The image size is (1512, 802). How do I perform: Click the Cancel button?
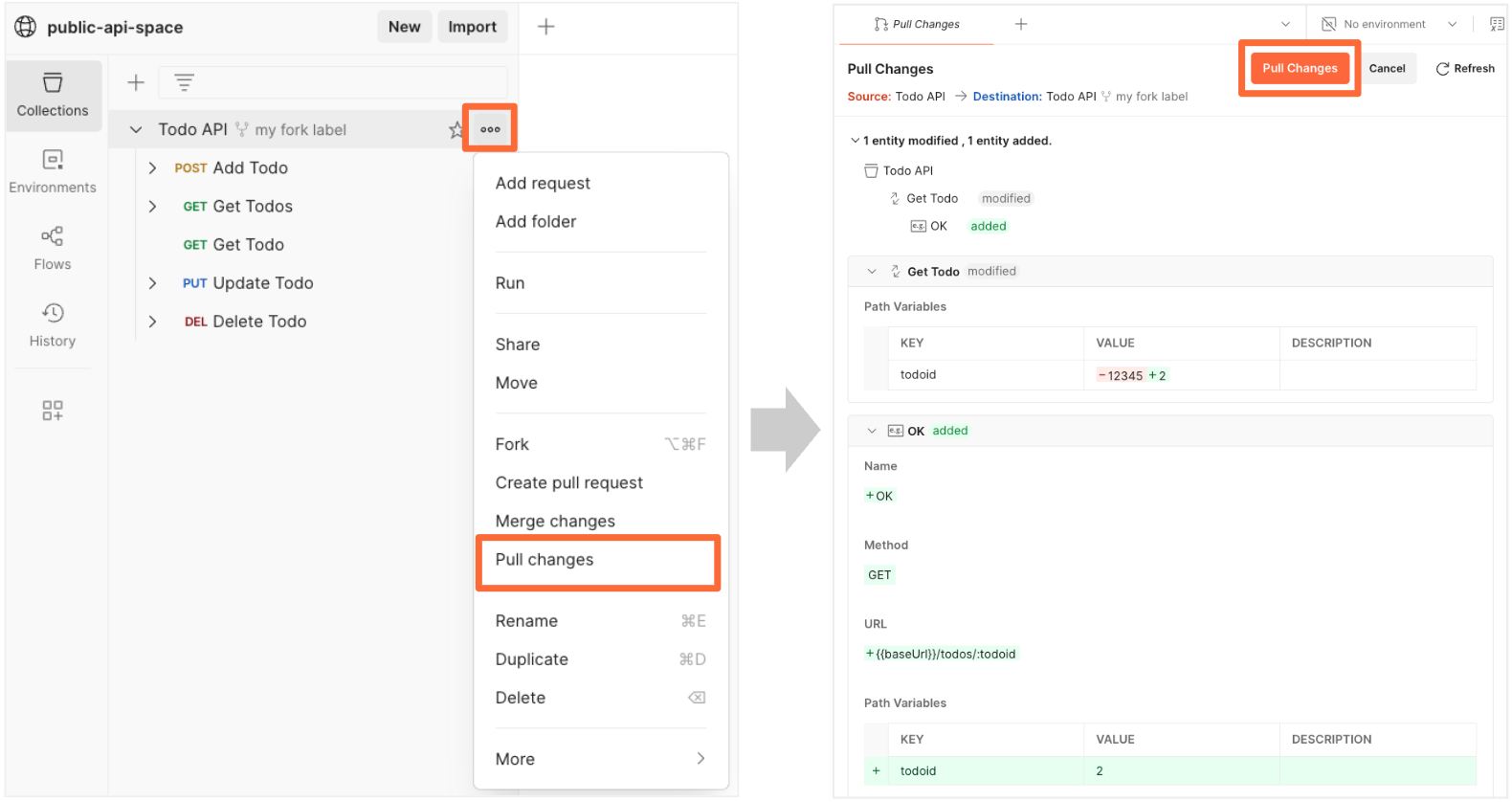(1387, 68)
